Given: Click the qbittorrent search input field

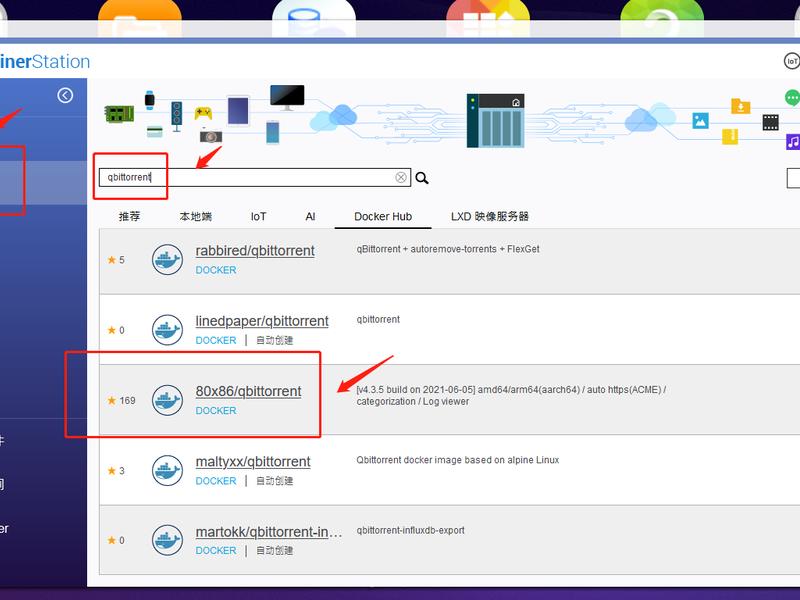Looking at the screenshot, I should [x=255, y=177].
